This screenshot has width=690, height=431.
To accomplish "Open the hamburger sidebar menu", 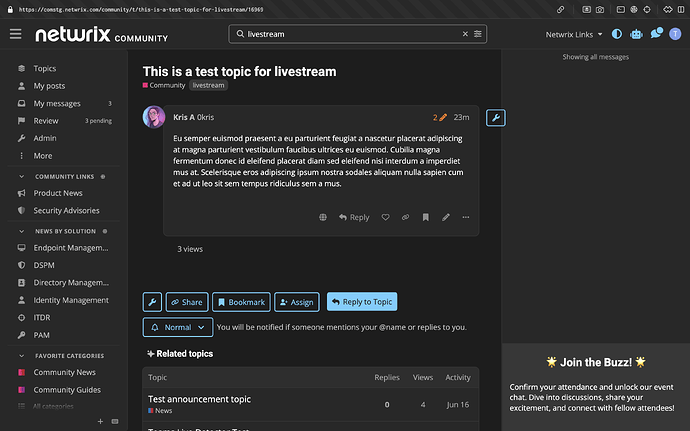I will pos(15,34).
